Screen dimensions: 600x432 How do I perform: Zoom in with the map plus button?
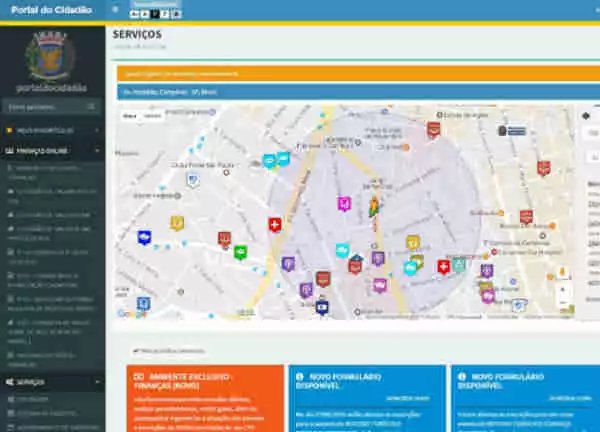click(x=562, y=290)
